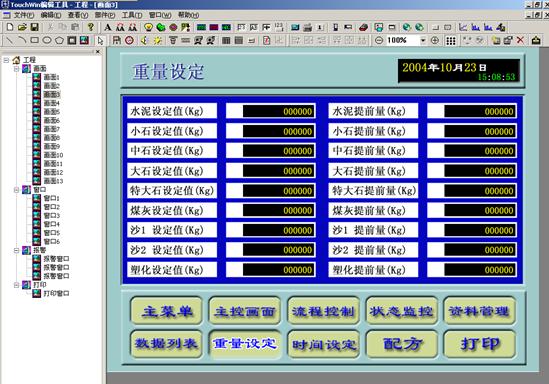
Task: Click the 打印 button on the panel
Action: [x=480, y=344]
